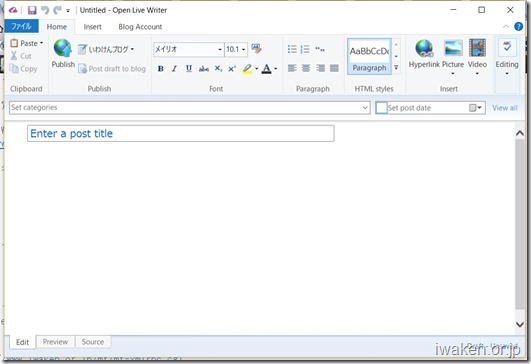The image size is (531, 364).
Task: Enable the Set post date checkbox
Action: click(382, 108)
